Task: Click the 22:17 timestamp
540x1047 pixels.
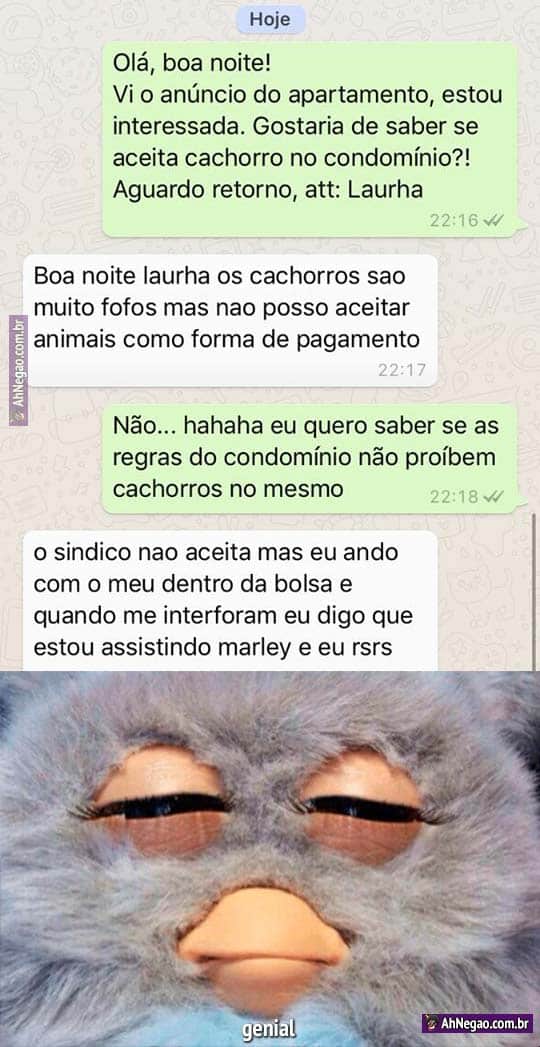Action: (x=402, y=370)
